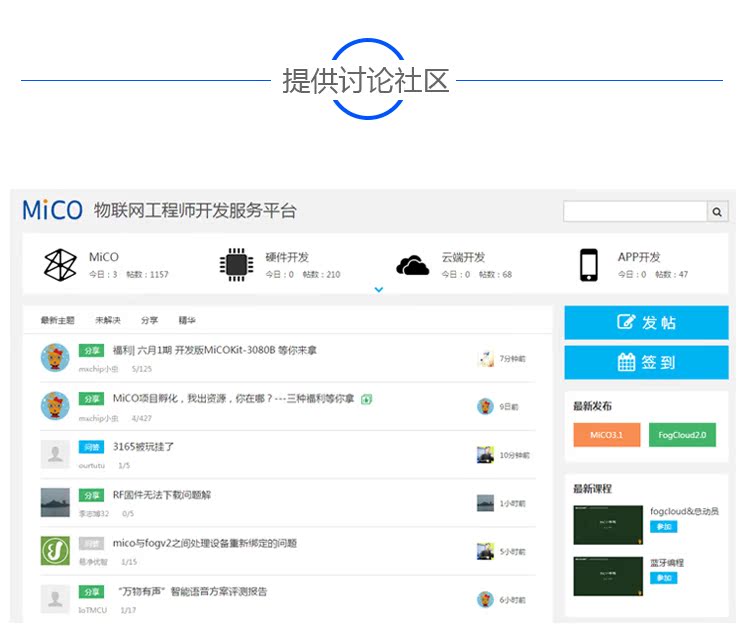Open the 蓝牙编程 course thumbnail

608,576
